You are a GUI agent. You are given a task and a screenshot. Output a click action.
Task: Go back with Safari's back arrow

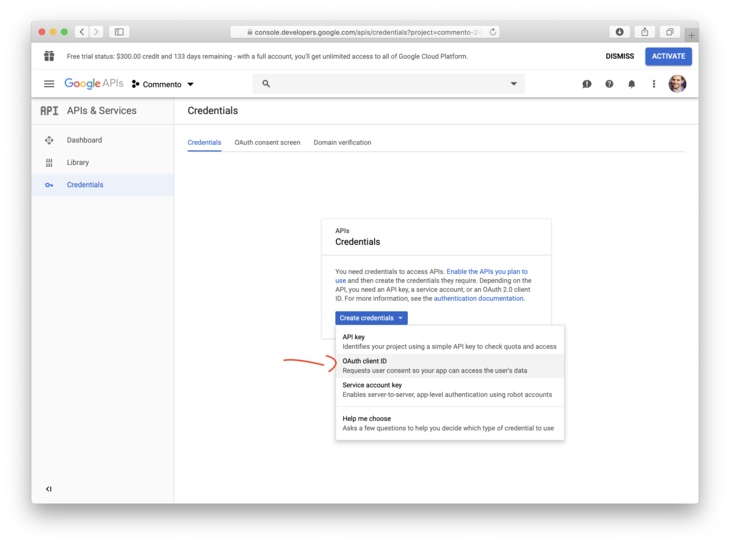click(82, 32)
